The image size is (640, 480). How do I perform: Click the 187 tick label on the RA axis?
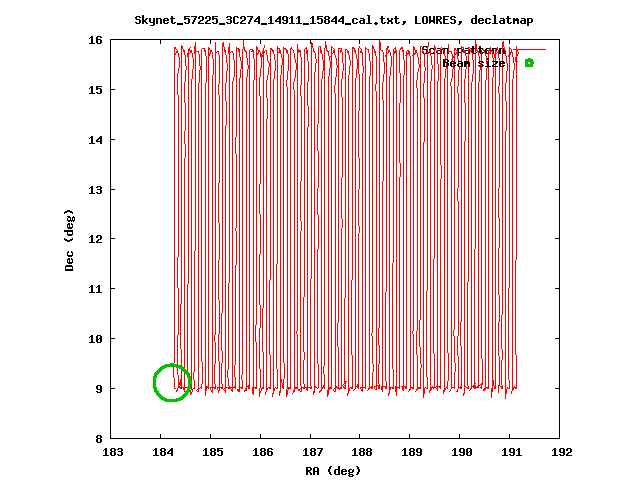click(311, 452)
